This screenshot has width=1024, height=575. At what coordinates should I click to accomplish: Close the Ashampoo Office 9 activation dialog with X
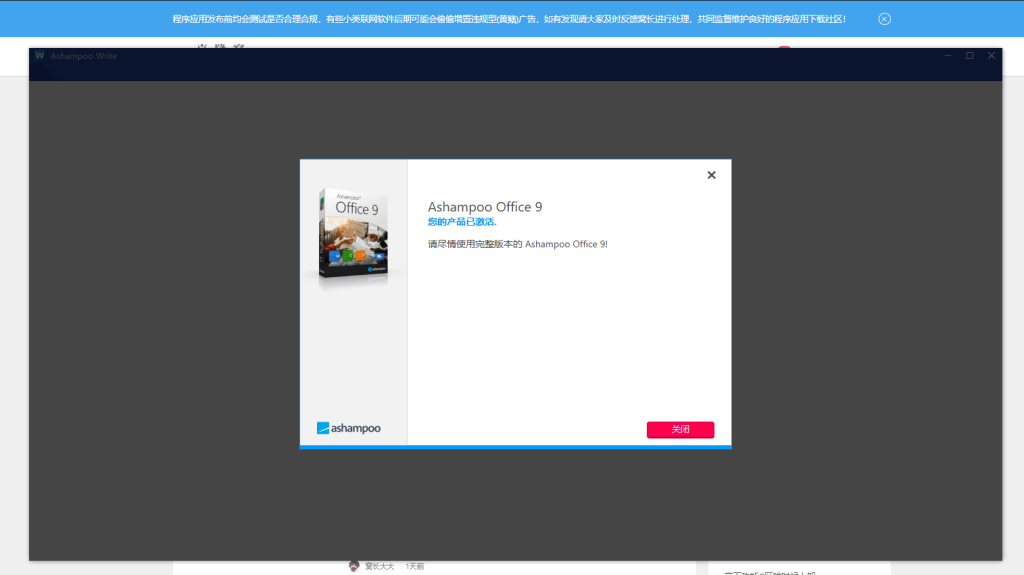coord(711,175)
